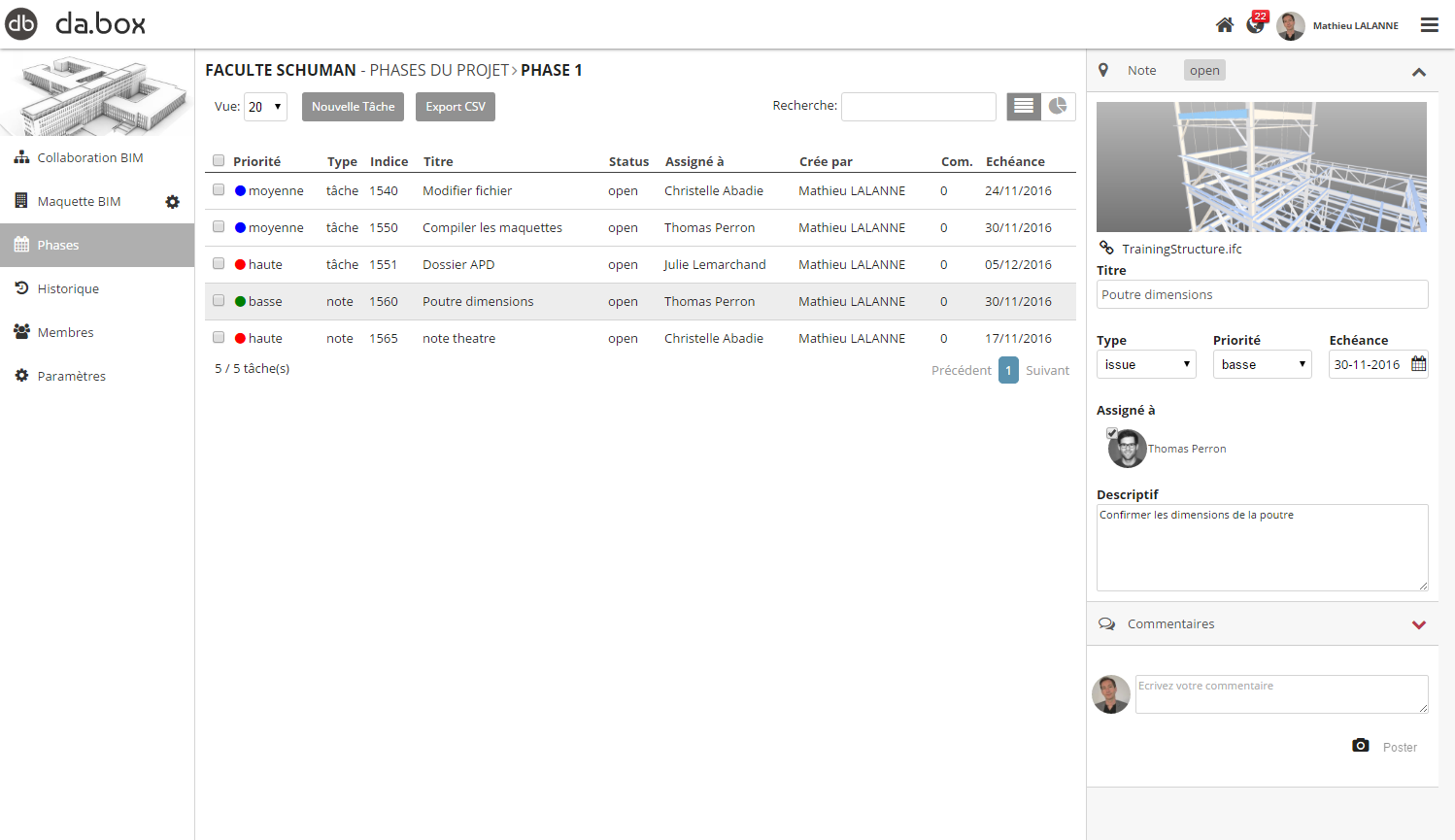Open notifications with red 22 badge
This screenshot has height=840, width=1455.
tap(1256, 23)
